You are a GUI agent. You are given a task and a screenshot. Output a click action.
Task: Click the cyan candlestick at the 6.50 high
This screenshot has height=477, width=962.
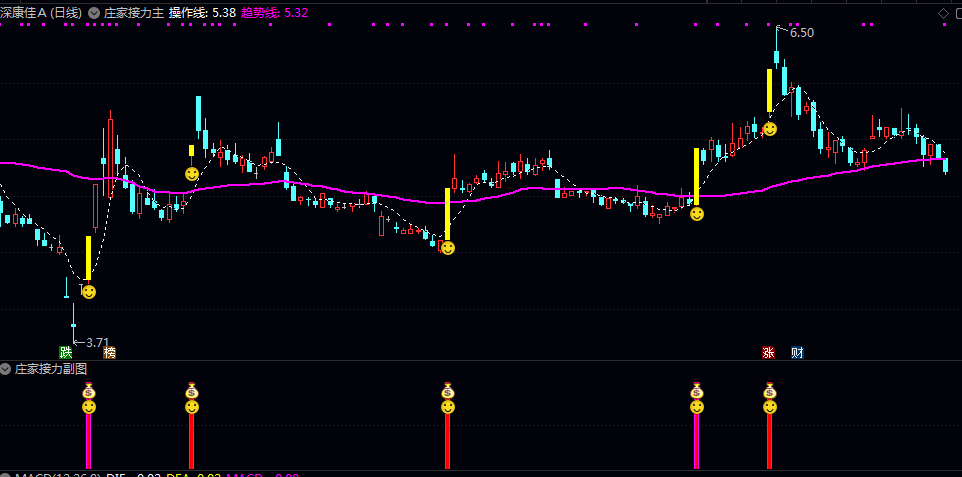coord(776,56)
